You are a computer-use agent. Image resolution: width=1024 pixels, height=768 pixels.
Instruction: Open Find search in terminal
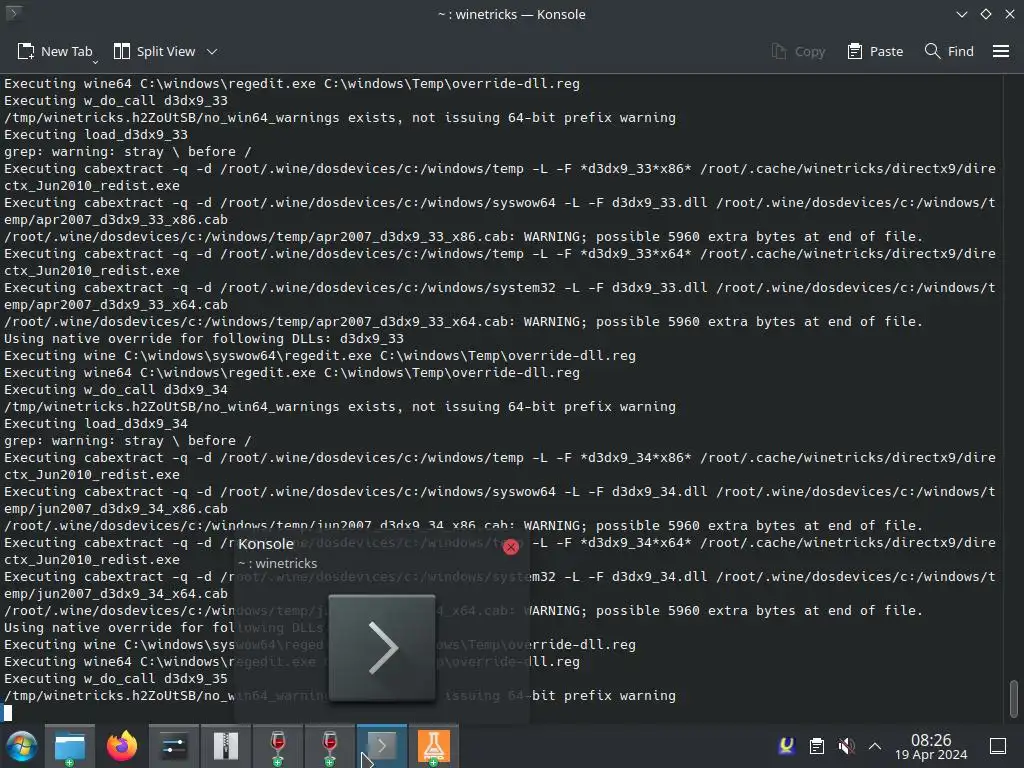point(950,52)
